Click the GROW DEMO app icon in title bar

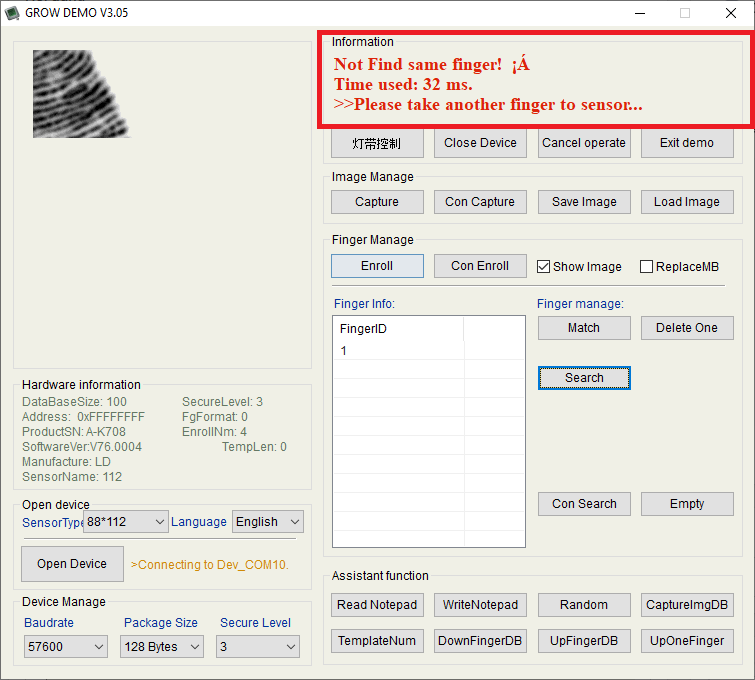13,13
